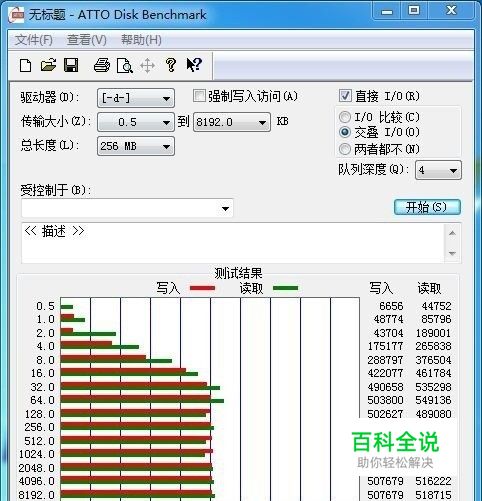The width and height of the screenshot is (482, 501).
Task: Open the 驱动器 drive dropdown
Action: click(x=136, y=98)
